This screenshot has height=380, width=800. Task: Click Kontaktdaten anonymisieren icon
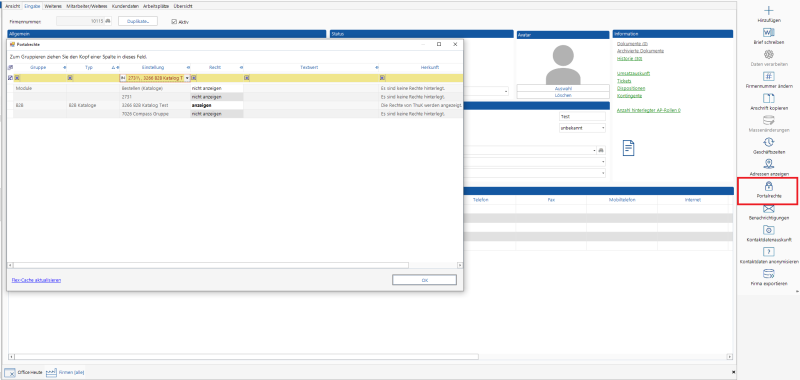point(769,252)
